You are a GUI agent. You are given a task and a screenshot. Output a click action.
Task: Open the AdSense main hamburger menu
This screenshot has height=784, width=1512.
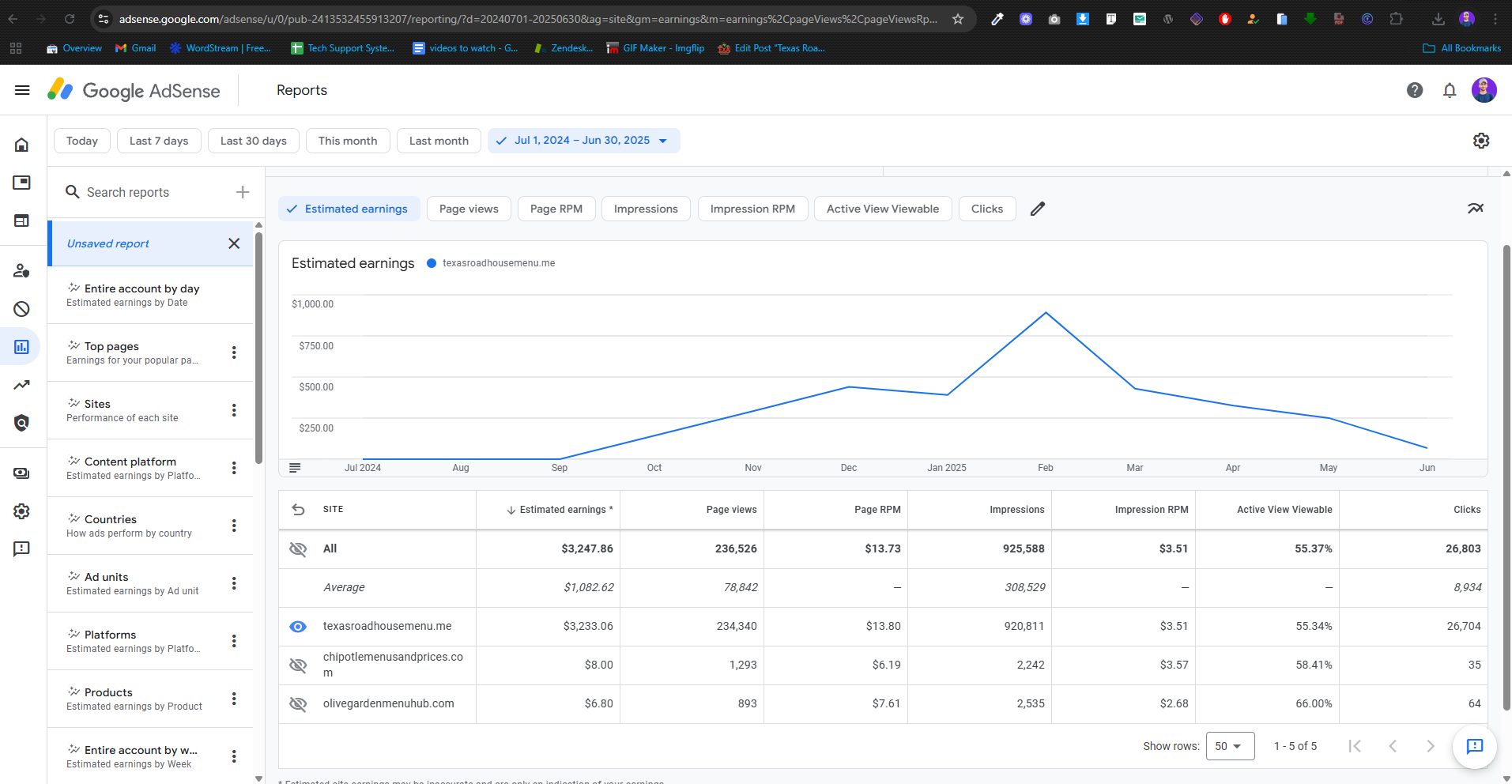pyautogui.click(x=22, y=90)
